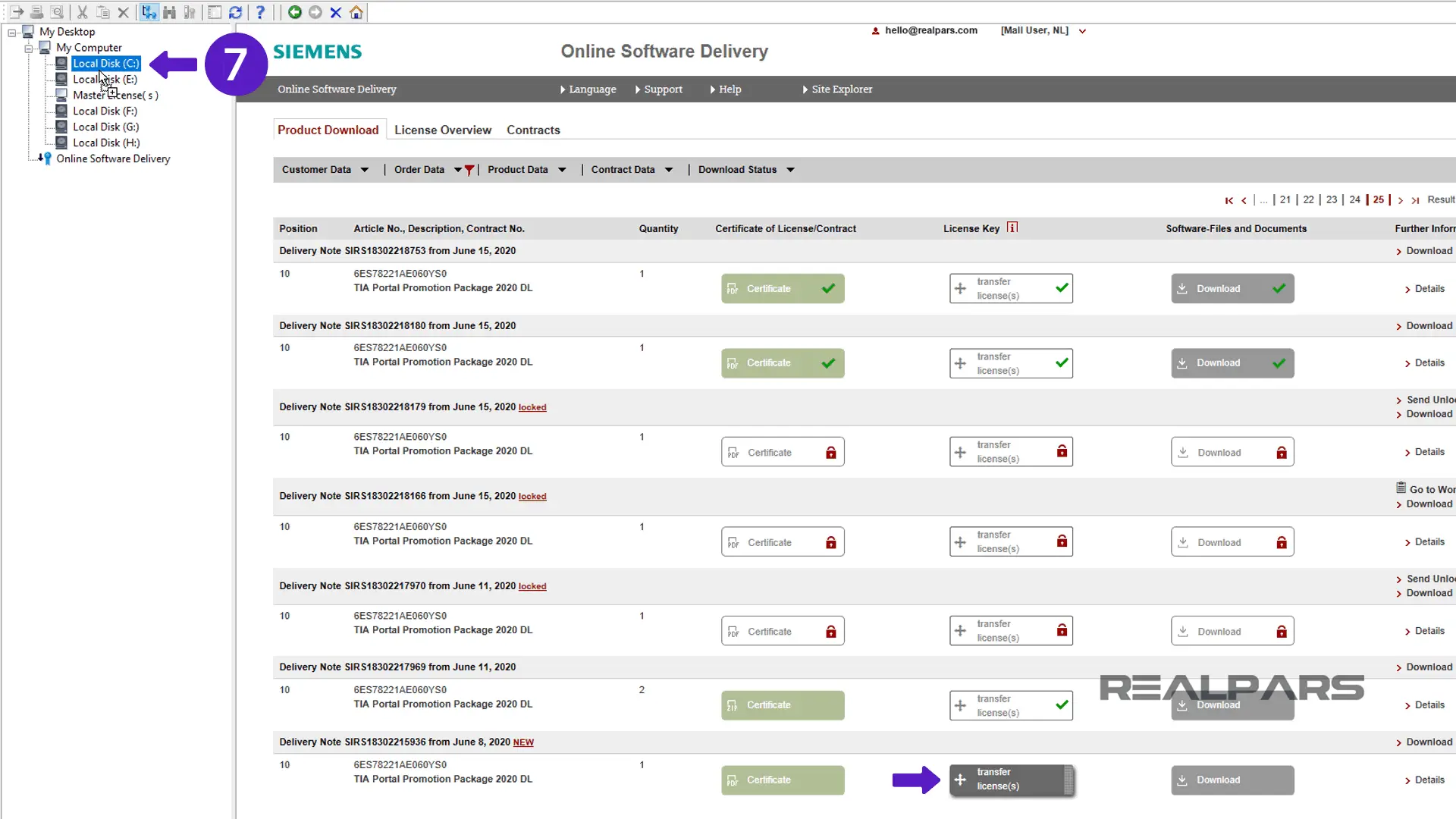Click transfer license(s) for note SIRS18302215936
This screenshot has height=819, width=1456.
[x=1012, y=780]
